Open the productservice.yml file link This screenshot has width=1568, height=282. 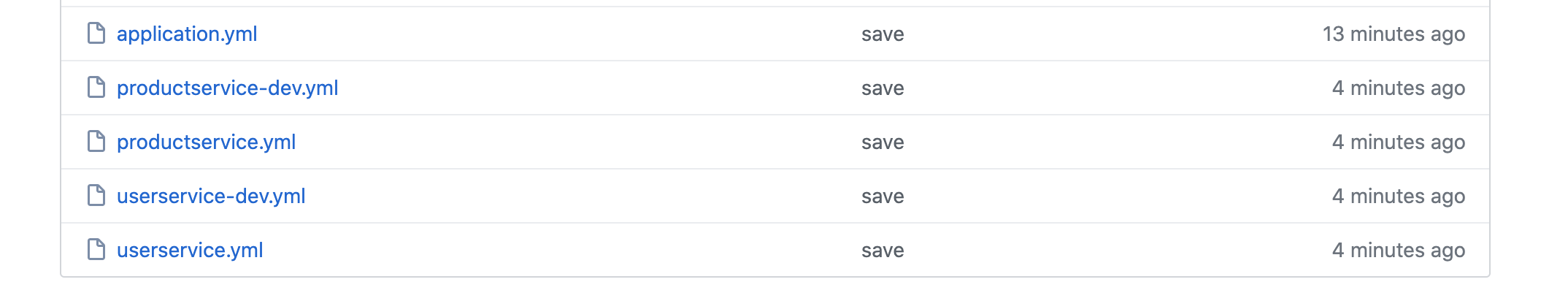207,142
